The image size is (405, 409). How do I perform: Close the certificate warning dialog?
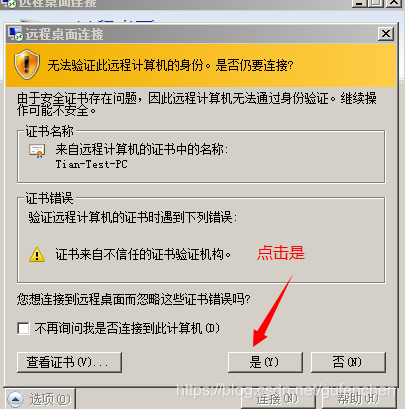click(386, 34)
